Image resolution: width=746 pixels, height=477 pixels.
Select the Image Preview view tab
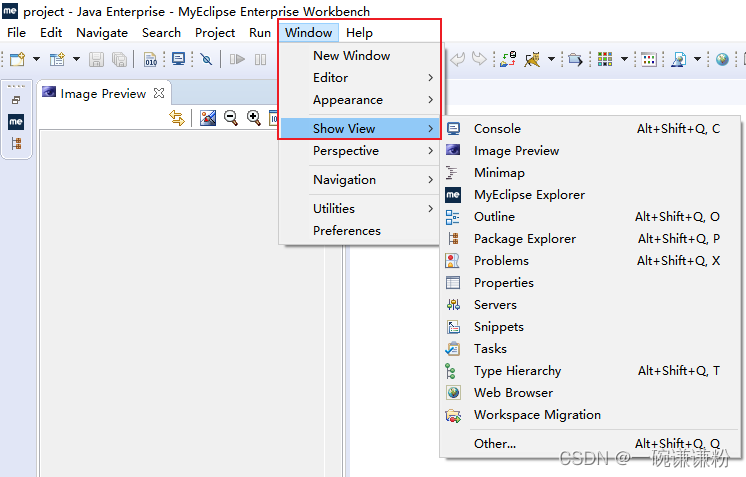pyautogui.click(x=103, y=94)
